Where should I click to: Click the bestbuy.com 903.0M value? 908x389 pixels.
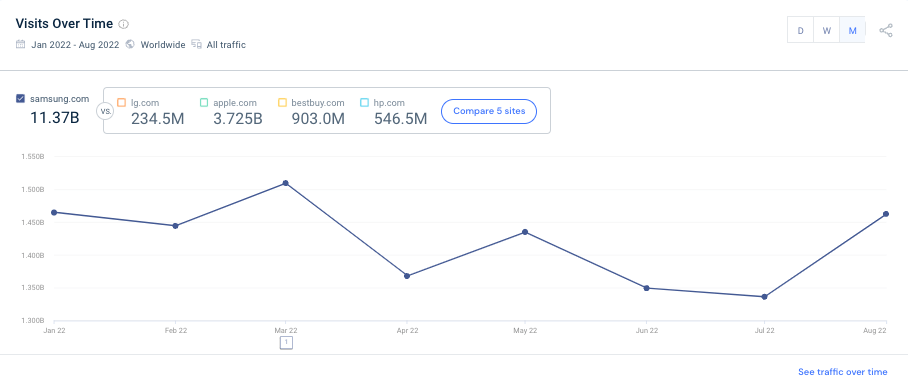pyautogui.click(x=318, y=119)
